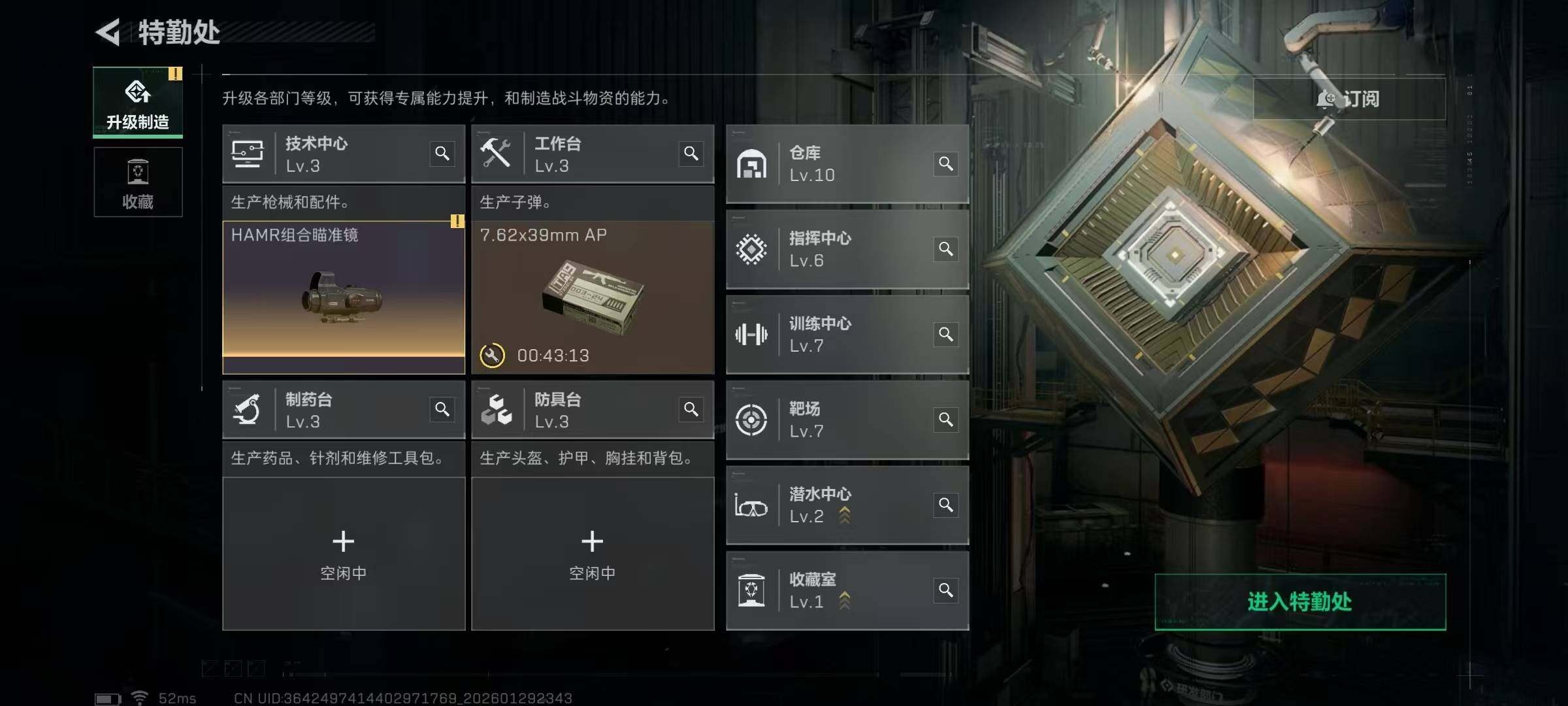
Task: Open magnifier details for 工作台
Action: [x=691, y=154]
